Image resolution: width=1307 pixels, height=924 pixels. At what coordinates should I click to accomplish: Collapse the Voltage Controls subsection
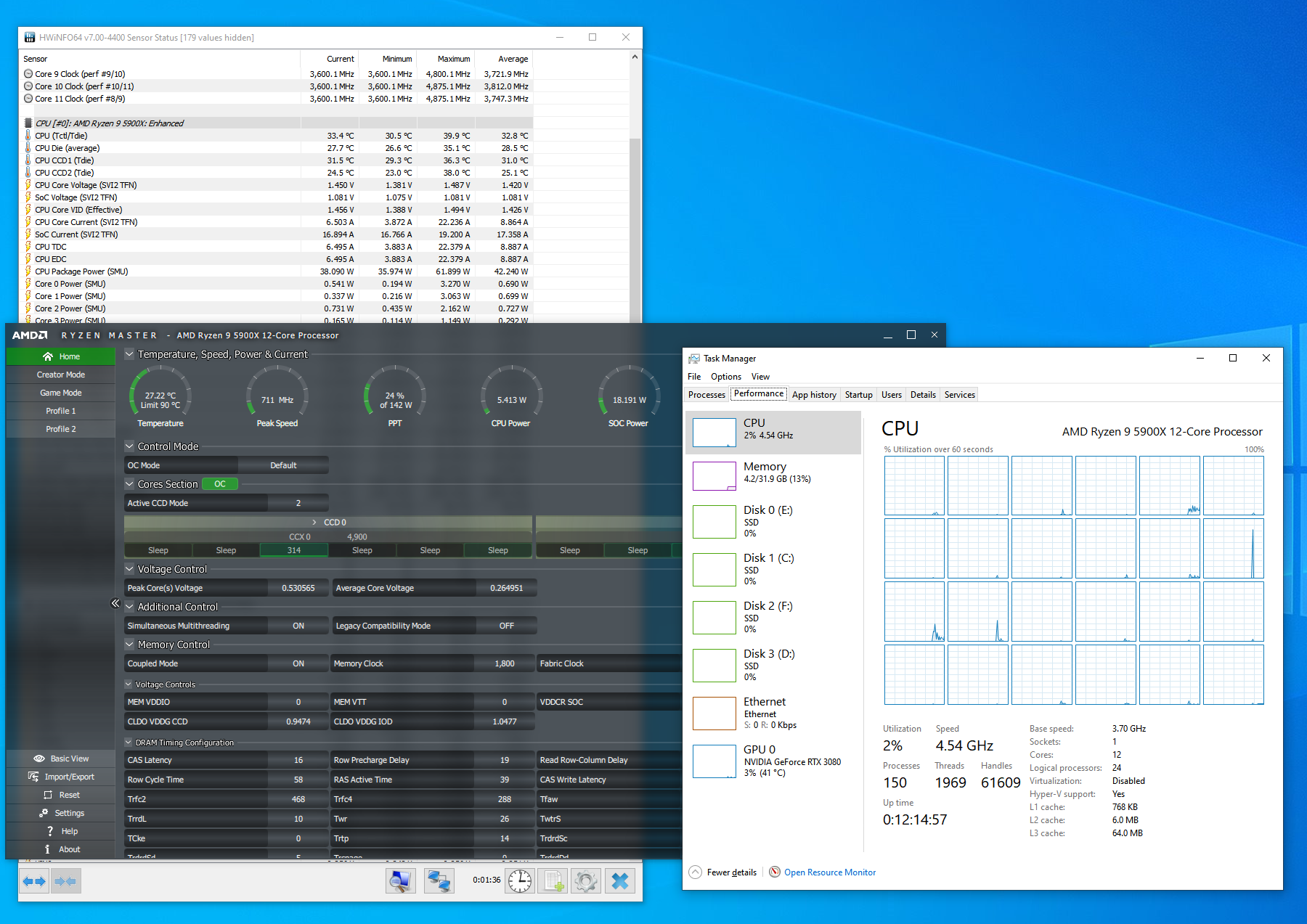(129, 684)
